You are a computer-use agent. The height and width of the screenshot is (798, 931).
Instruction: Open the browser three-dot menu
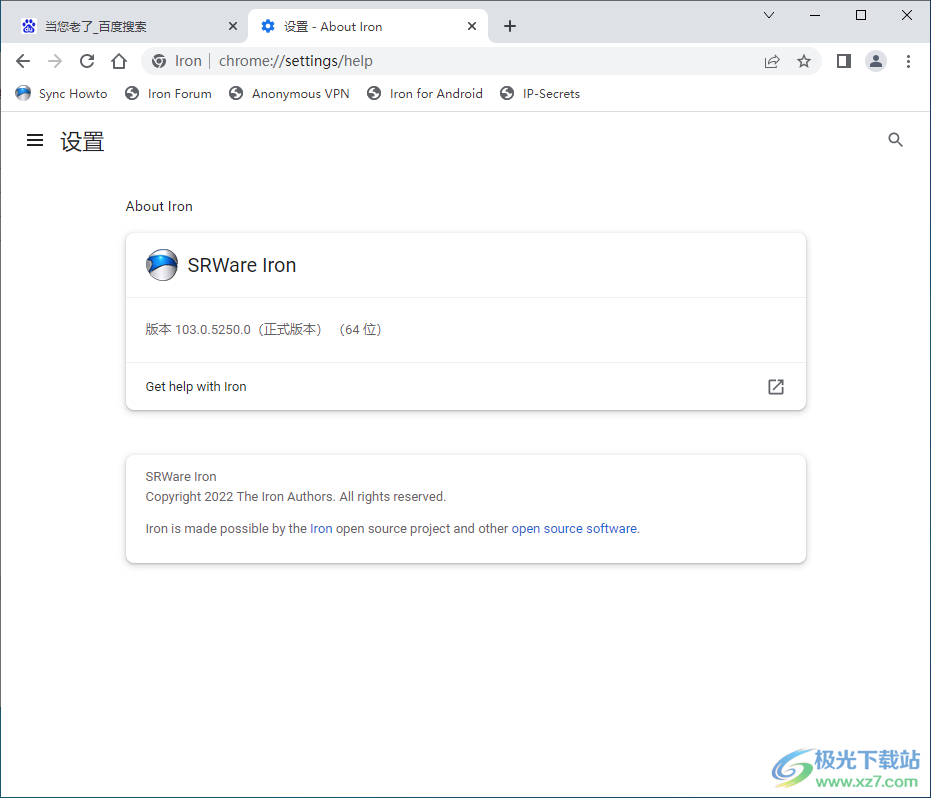point(909,61)
